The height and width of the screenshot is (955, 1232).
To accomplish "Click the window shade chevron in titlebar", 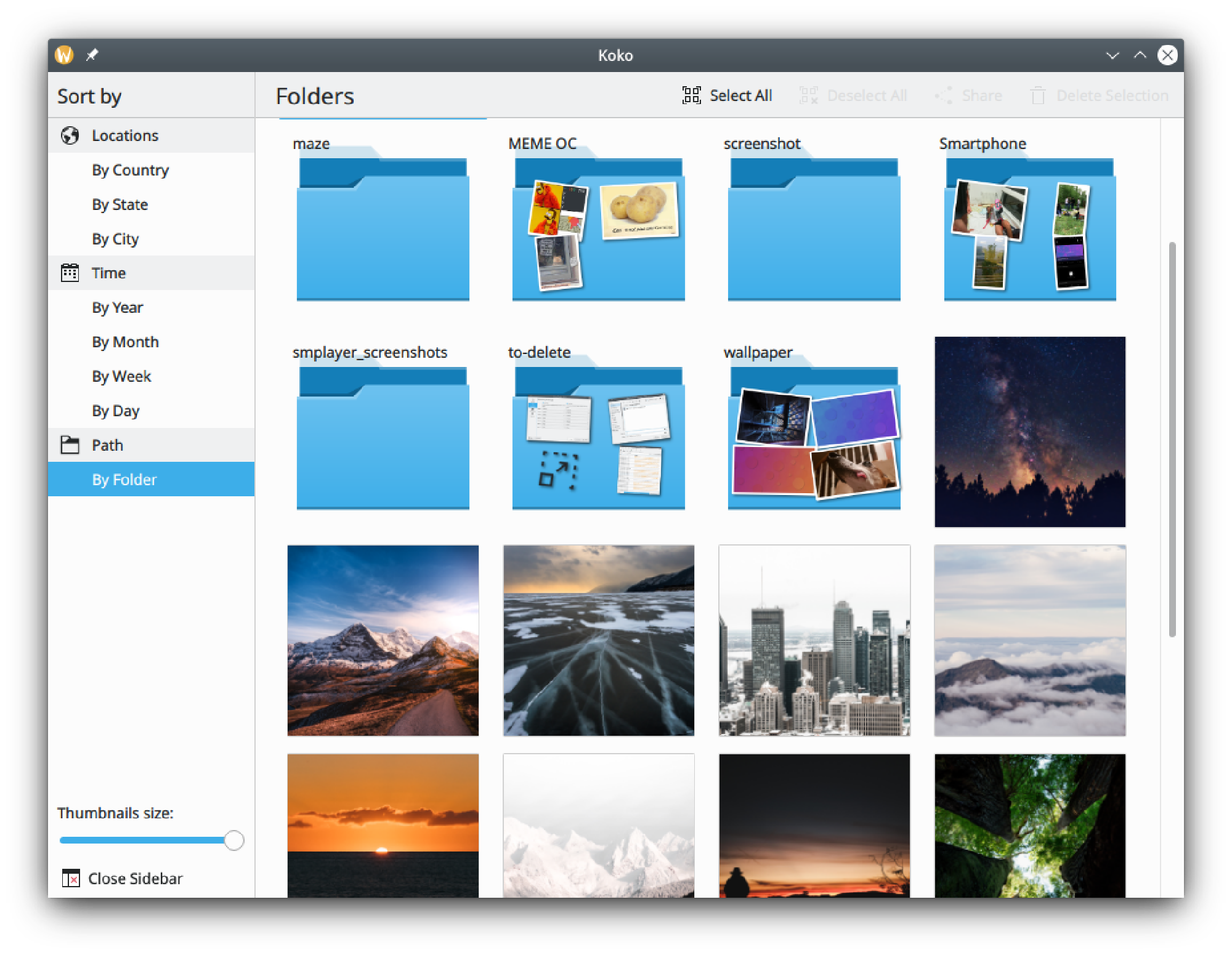I will pos(1112,55).
